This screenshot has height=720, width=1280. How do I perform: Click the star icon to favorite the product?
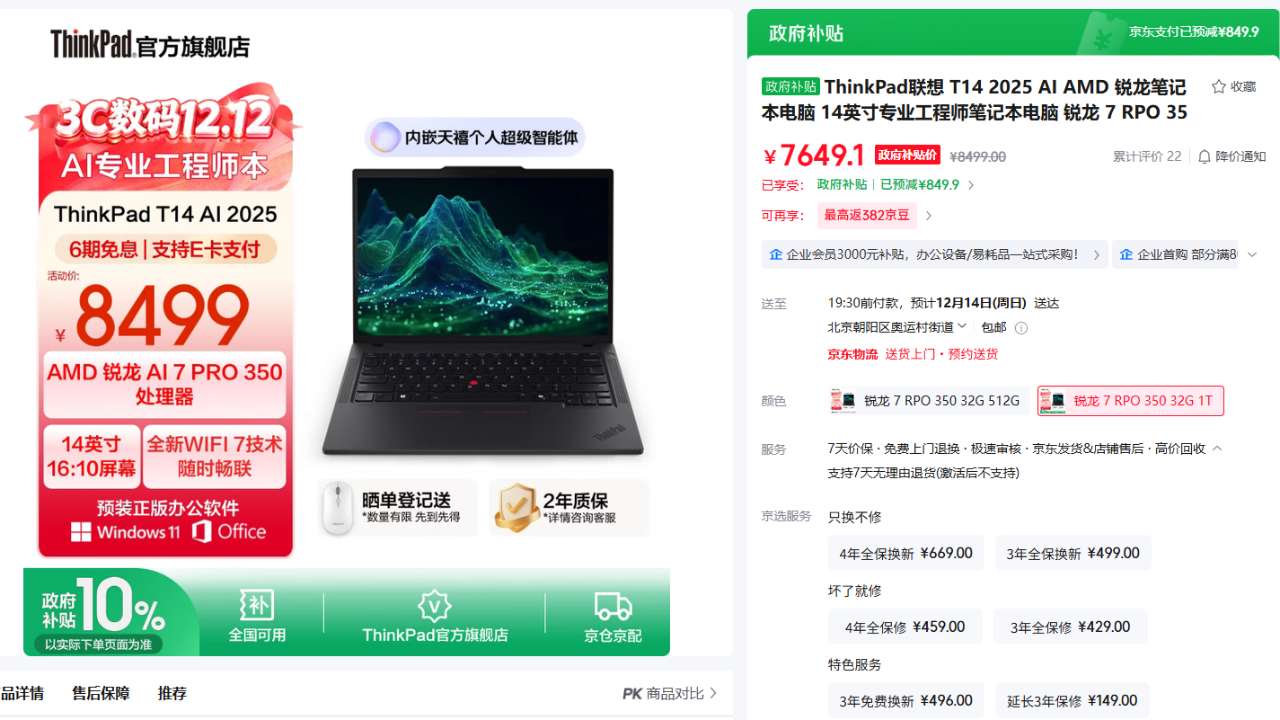(x=1218, y=87)
